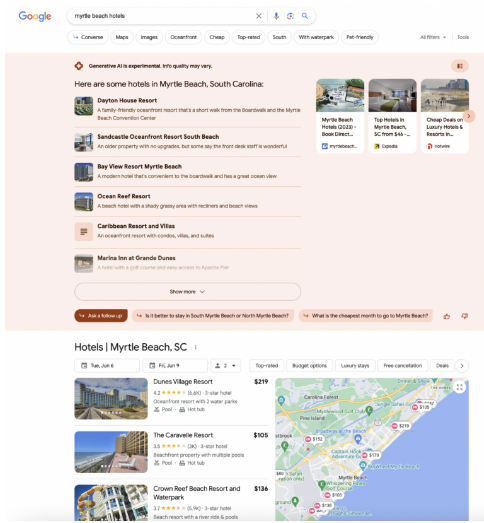The image size is (484, 523).
Task: Click the magnifying glass search icon
Action: pyautogui.click(x=305, y=16)
